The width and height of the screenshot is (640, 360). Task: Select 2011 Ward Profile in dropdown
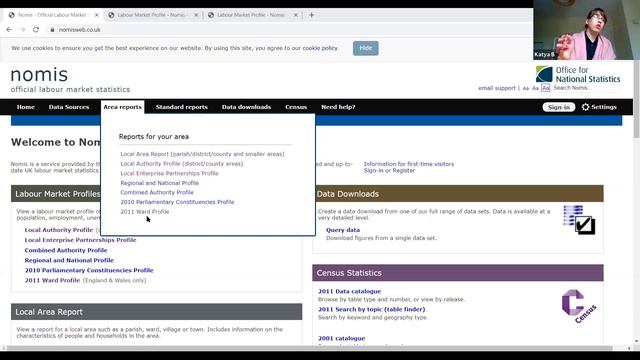tap(144, 211)
